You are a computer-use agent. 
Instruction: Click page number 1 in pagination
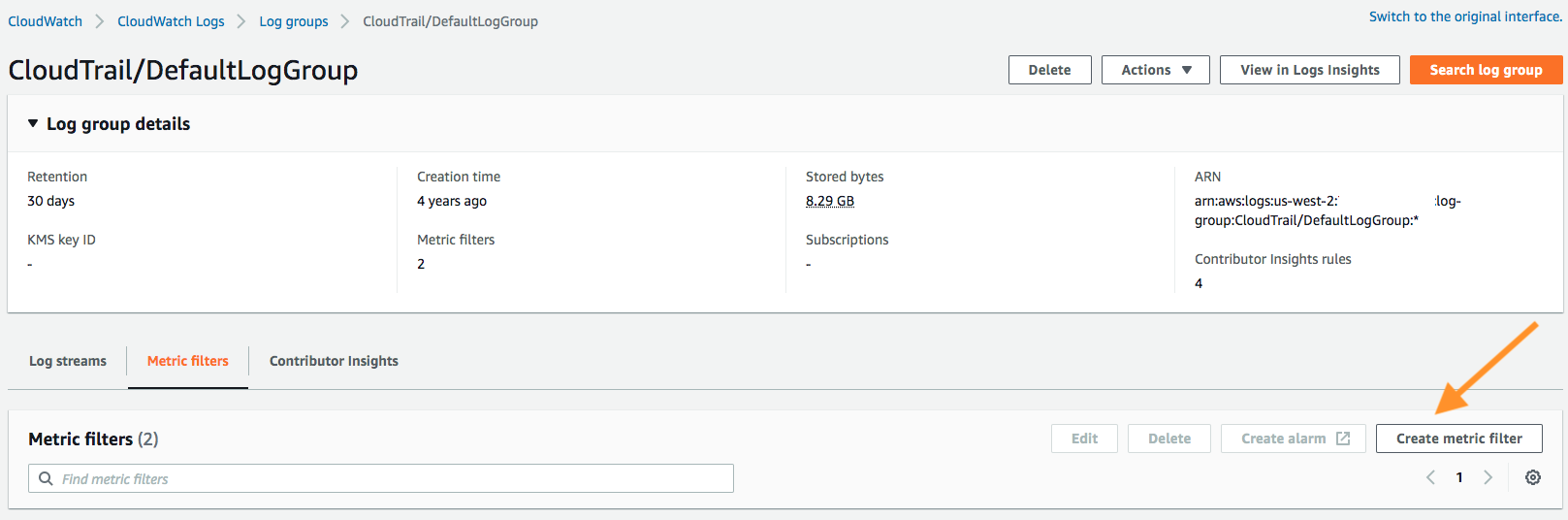1459,477
